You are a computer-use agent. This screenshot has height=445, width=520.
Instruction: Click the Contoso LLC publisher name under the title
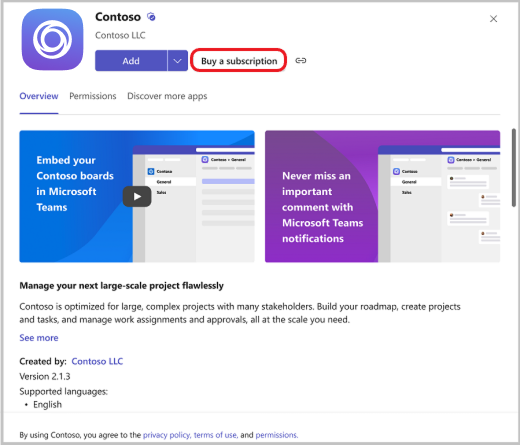[x=120, y=35]
